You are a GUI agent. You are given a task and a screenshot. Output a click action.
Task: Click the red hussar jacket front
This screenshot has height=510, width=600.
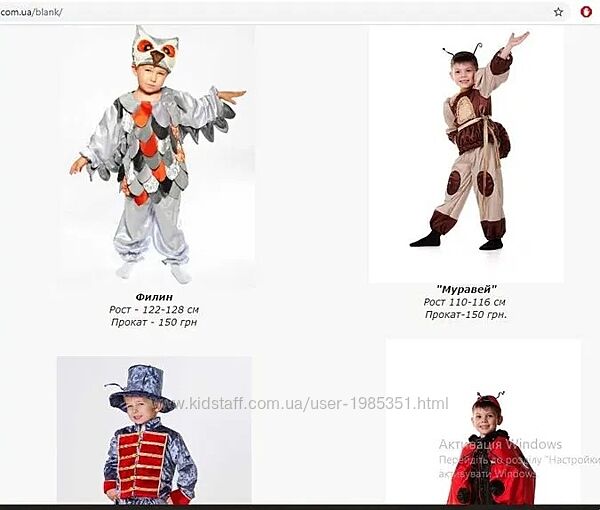(142, 463)
